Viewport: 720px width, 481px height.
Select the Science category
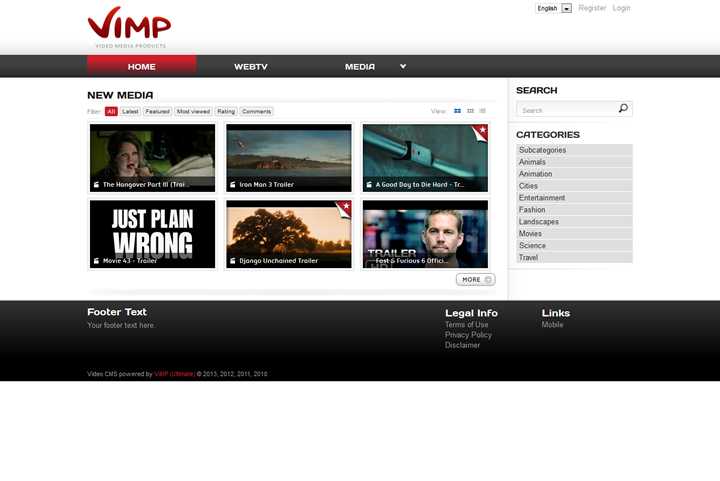pyautogui.click(x=574, y=246)
